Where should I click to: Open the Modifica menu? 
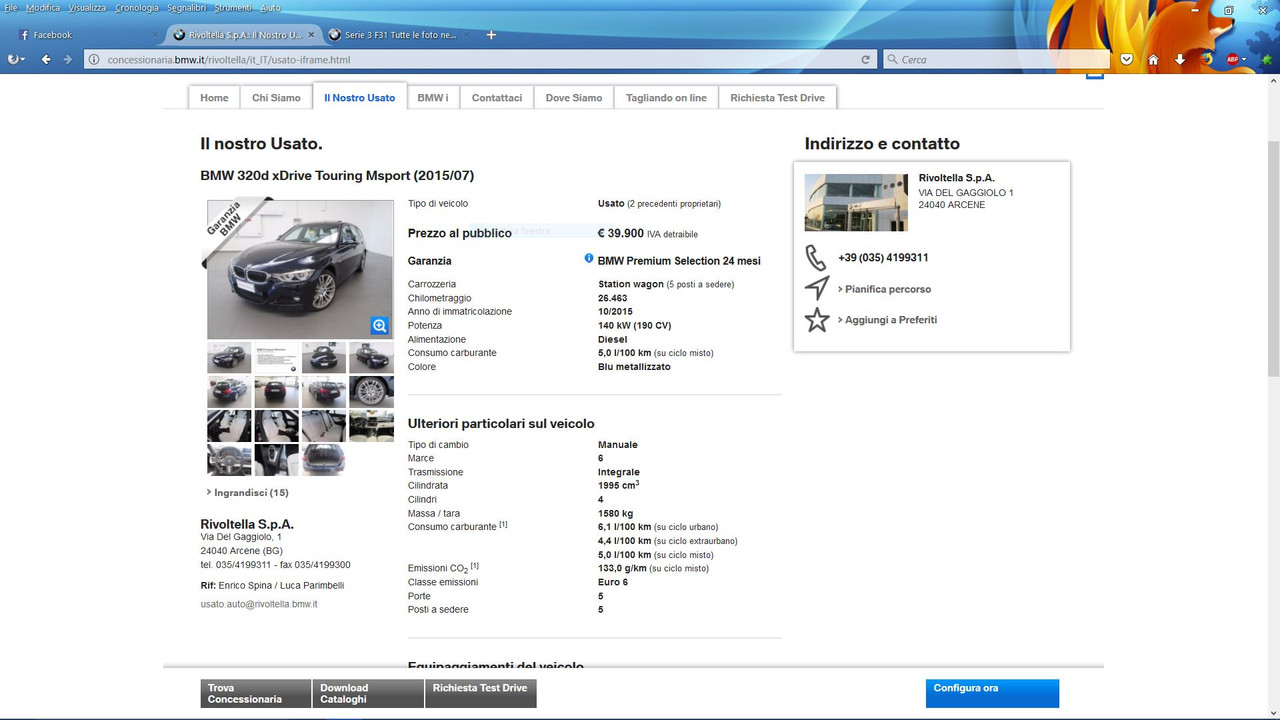click(x=43, y=7)
